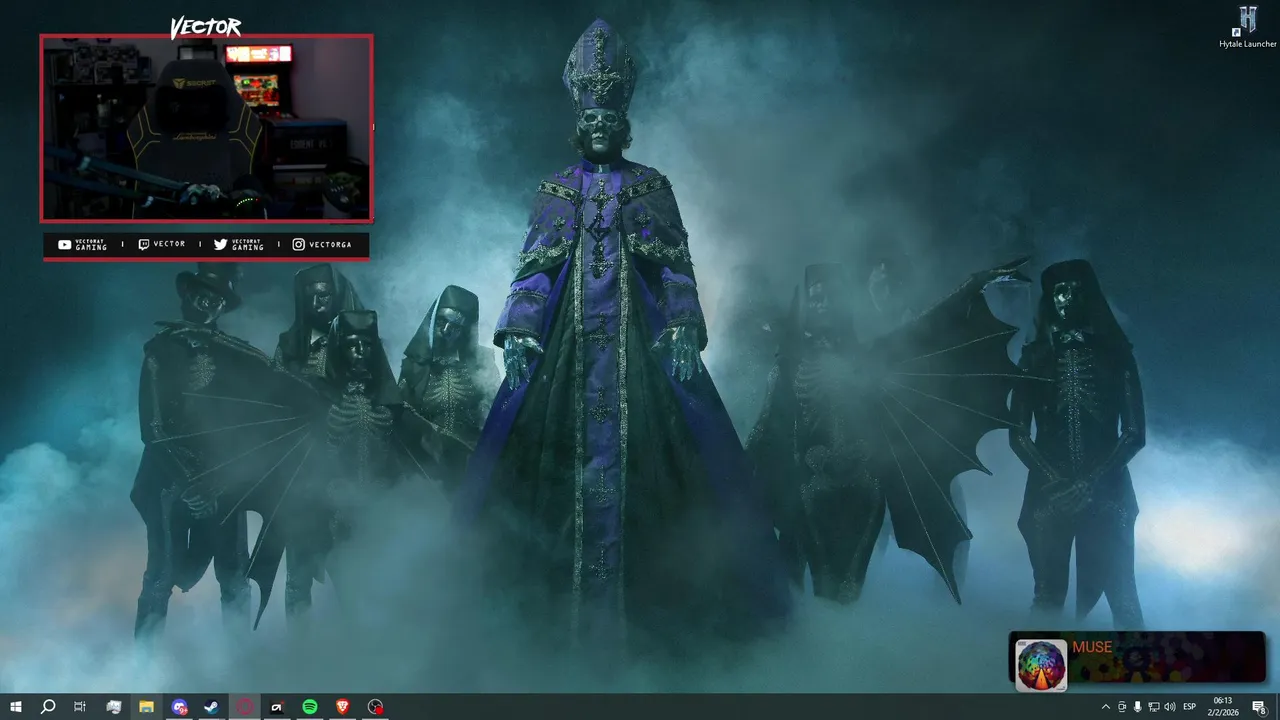Change ESP input language indicator
1280x720 pixels.
1190,707
